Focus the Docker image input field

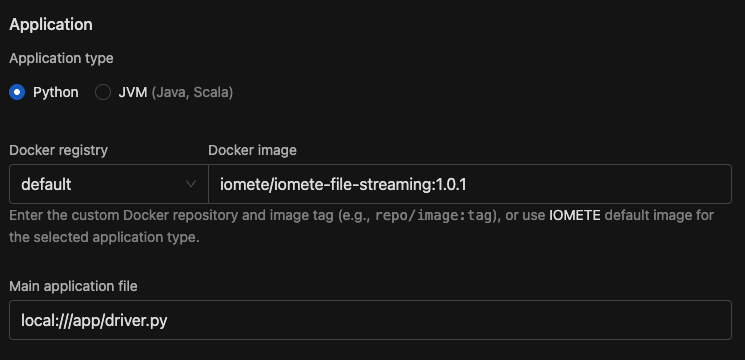pyautogui.click(x=470, y=184)
